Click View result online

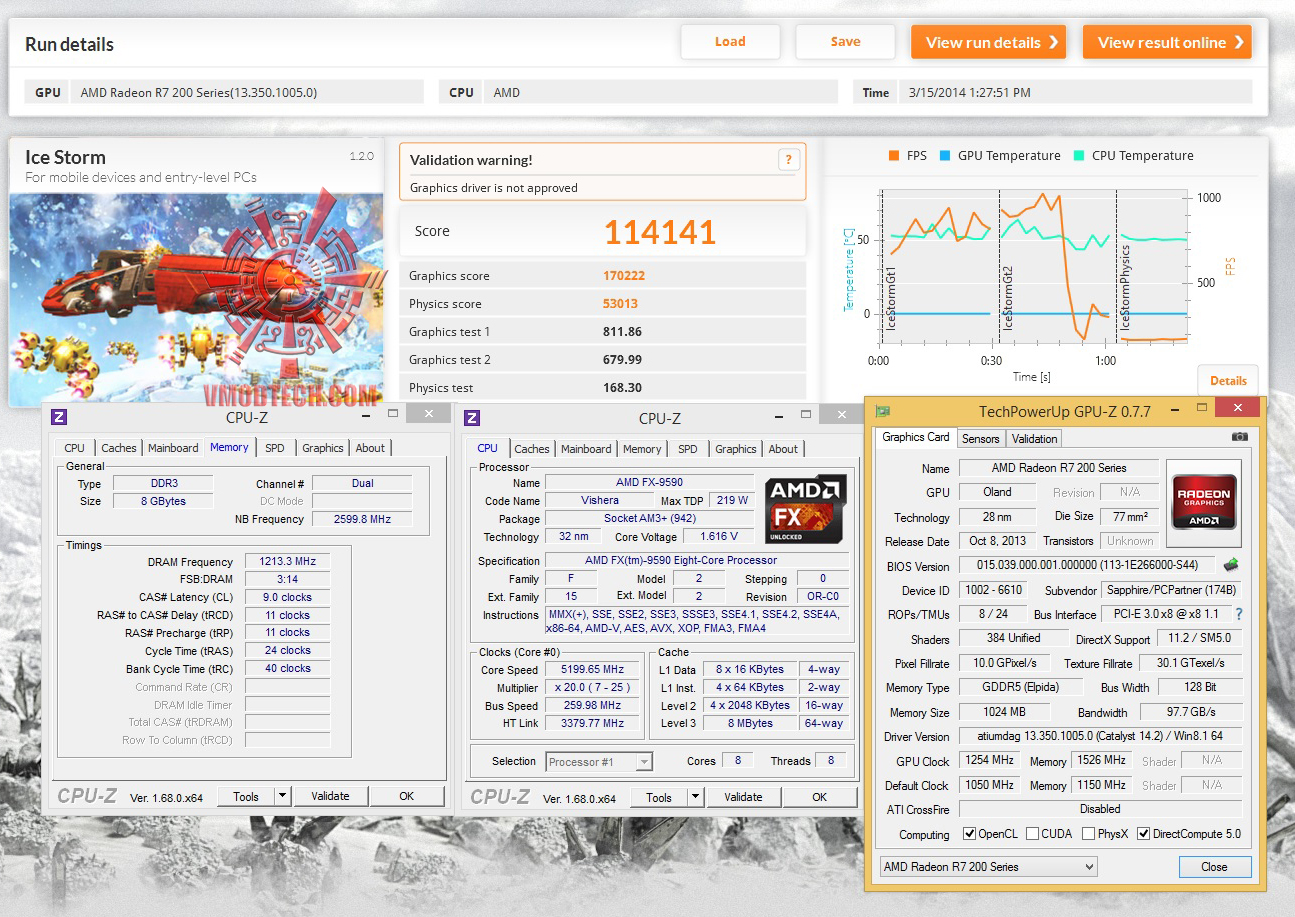click(x=1167, y=42)
